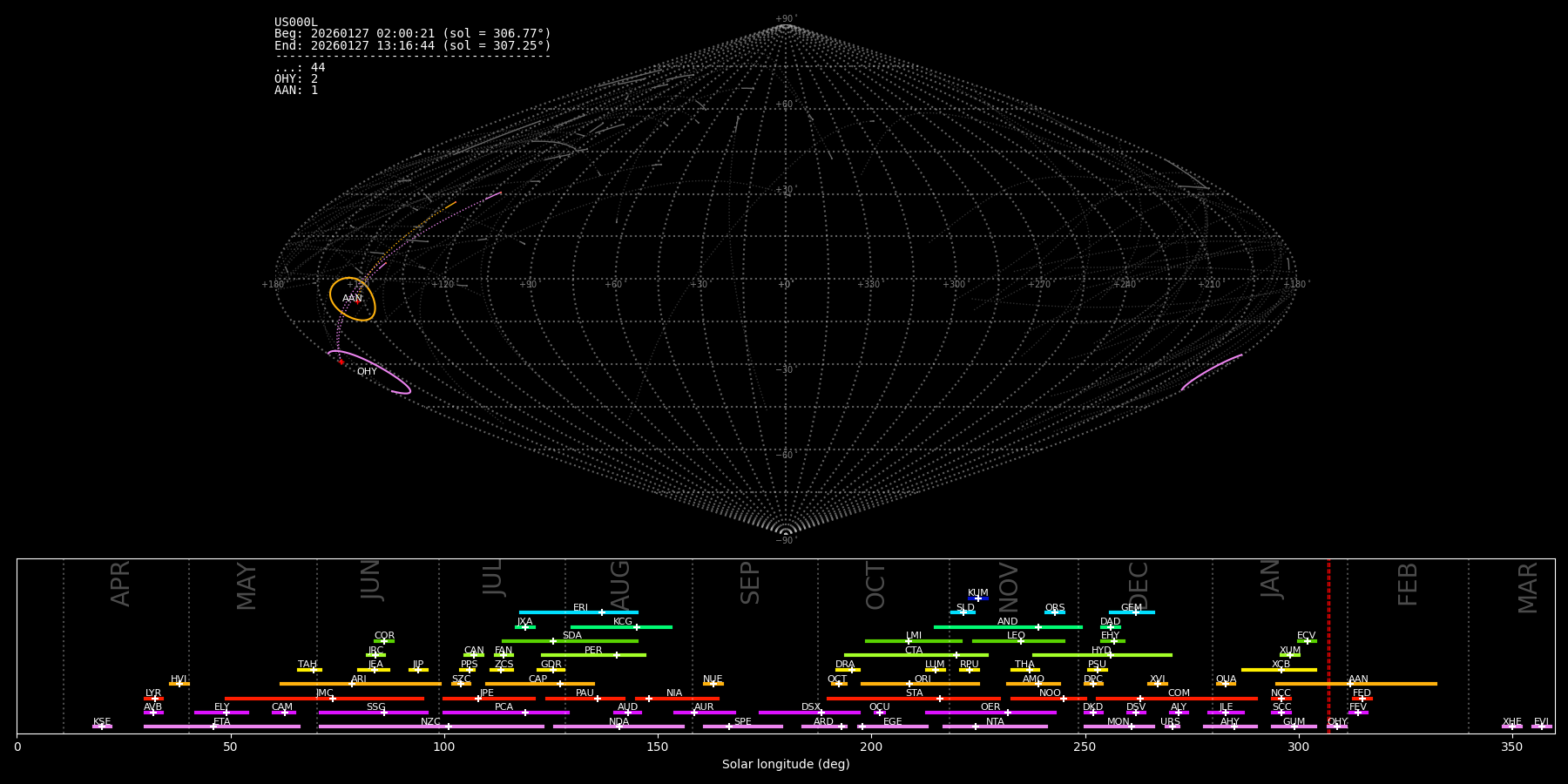Click the XHE shower label near March
Viewport: 1568px width, 784px height.
click(x=1511, y=722)
